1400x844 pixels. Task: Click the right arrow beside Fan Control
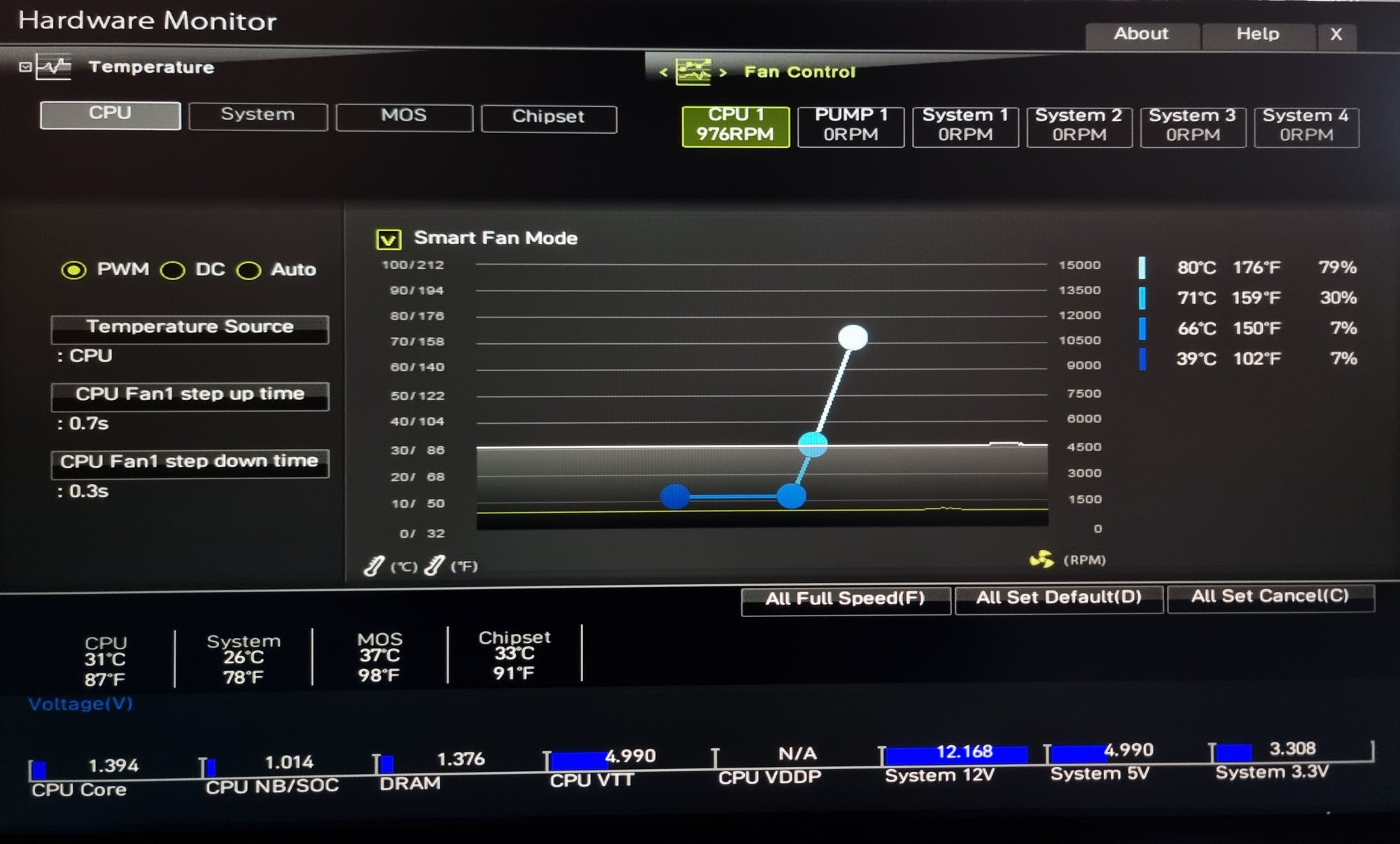tap(723, 72)
